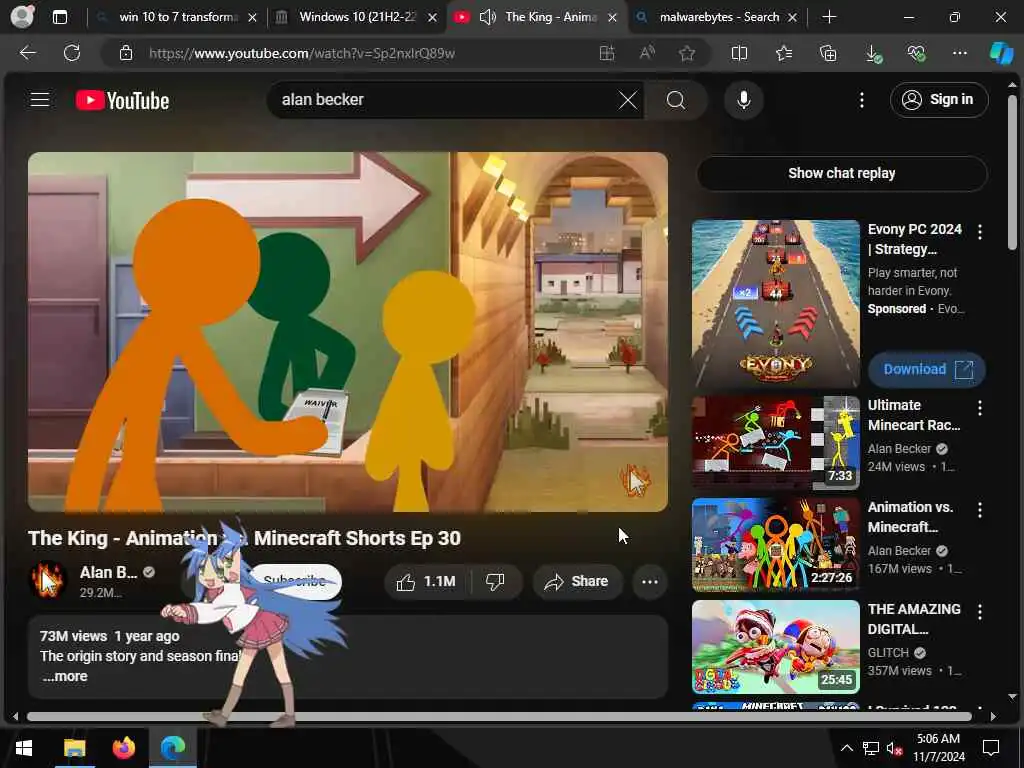The image size is (1024, 768).
Task: Download the Evony ad app
Action: 927,370
